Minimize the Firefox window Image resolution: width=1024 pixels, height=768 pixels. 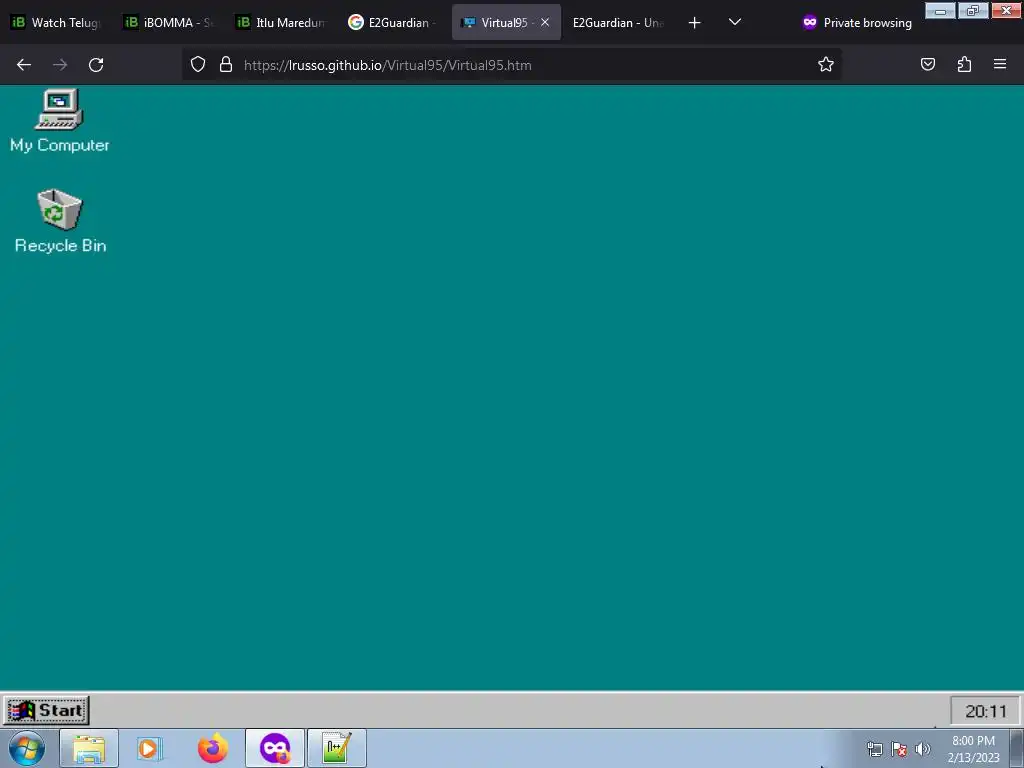coord(940,10)
